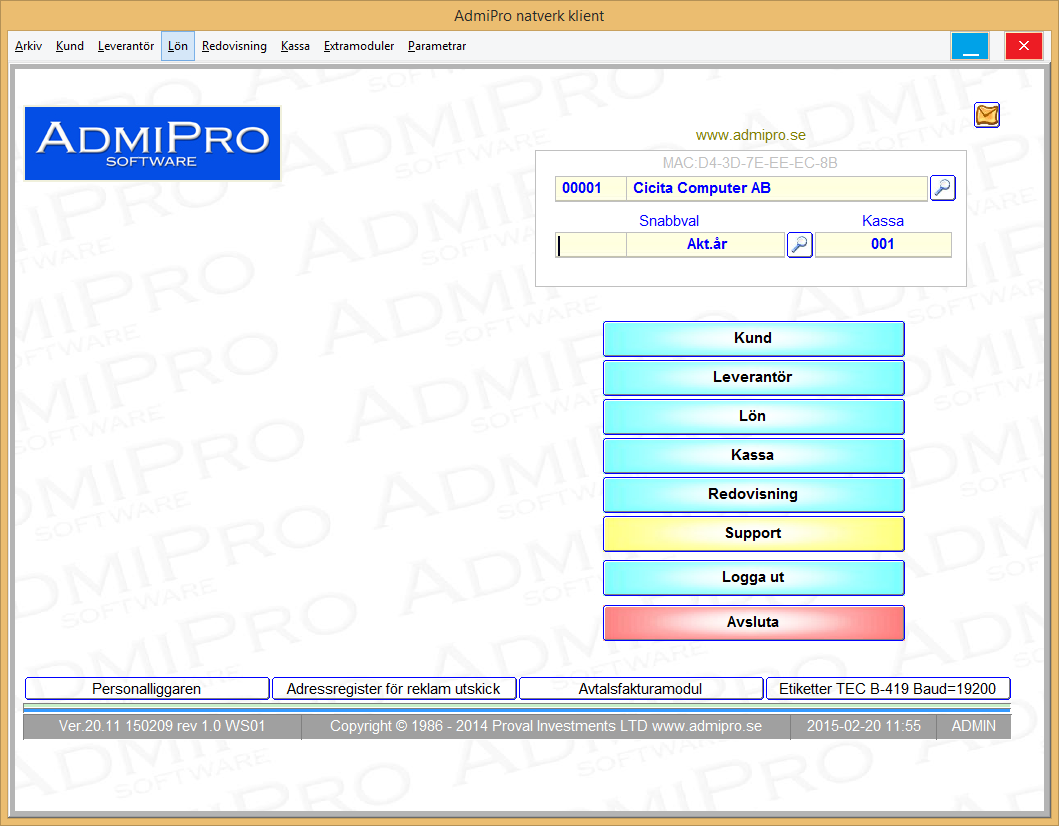
Task: Open the Kund menu in menu bar
Action: click(70, 46)
